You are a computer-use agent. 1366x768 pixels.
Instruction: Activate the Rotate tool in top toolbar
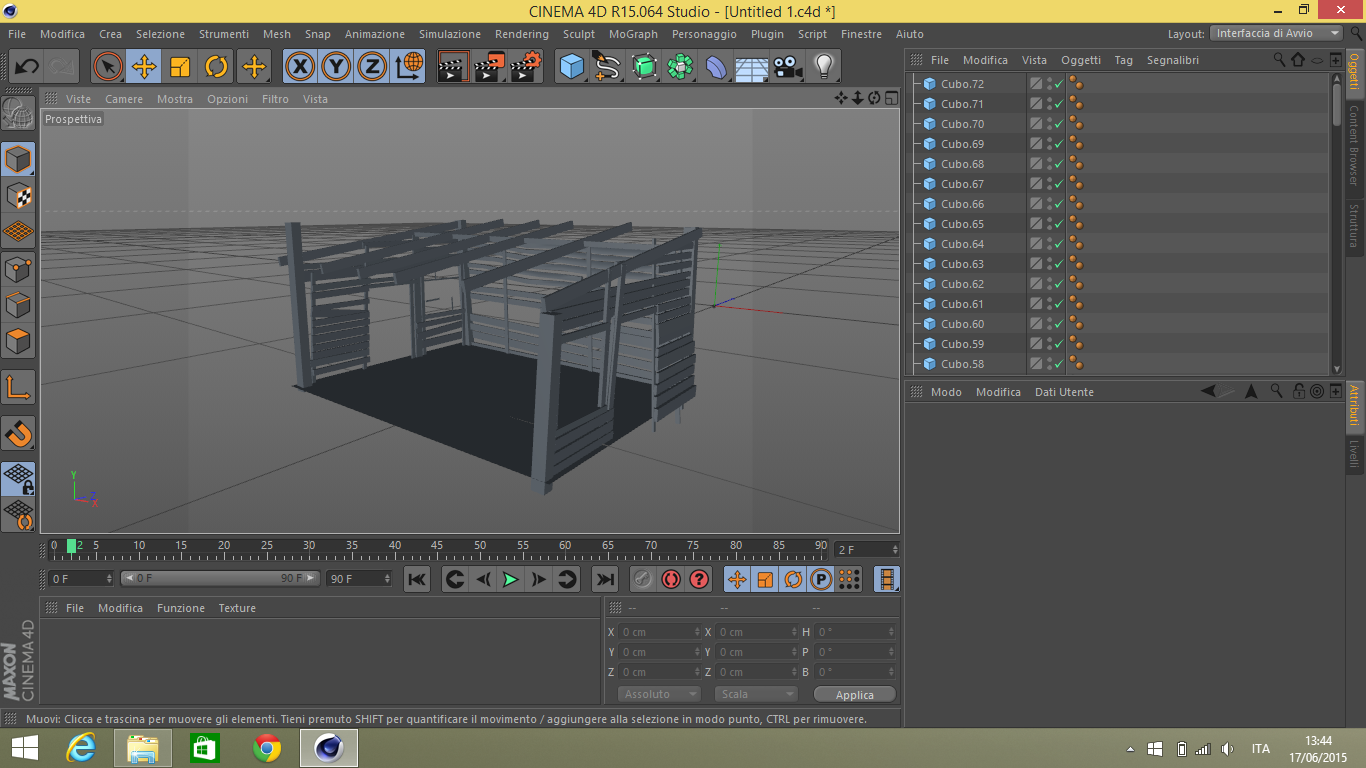[217, 67]
